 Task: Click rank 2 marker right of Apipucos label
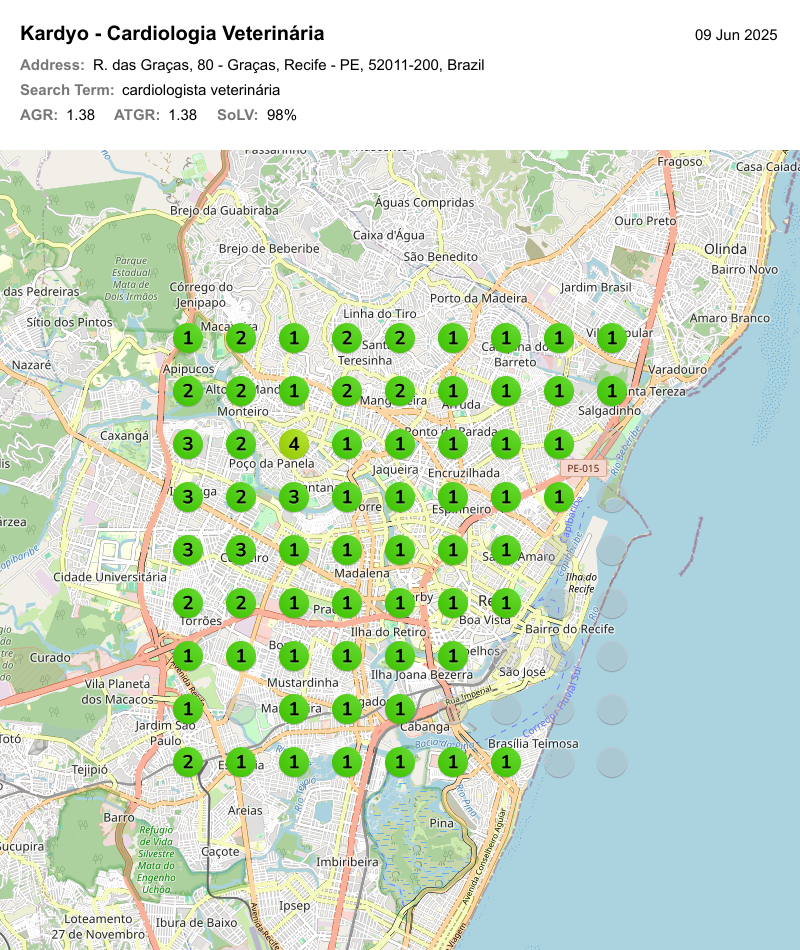[240, 390]
